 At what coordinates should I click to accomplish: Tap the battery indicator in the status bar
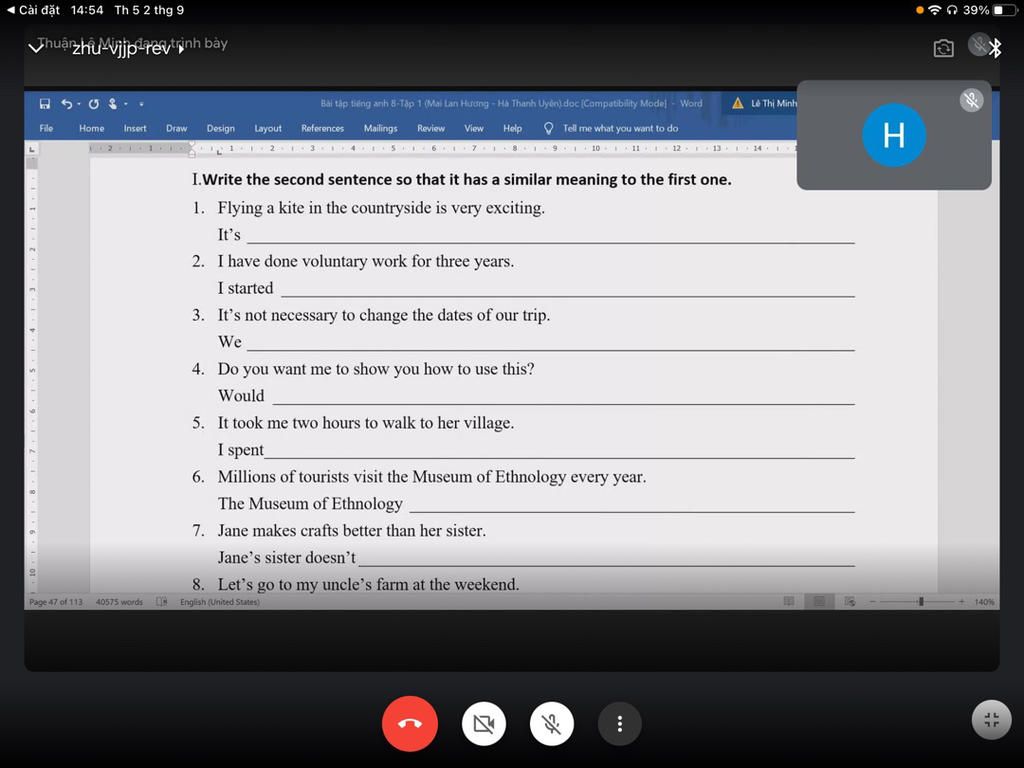tap(1005, 10)
